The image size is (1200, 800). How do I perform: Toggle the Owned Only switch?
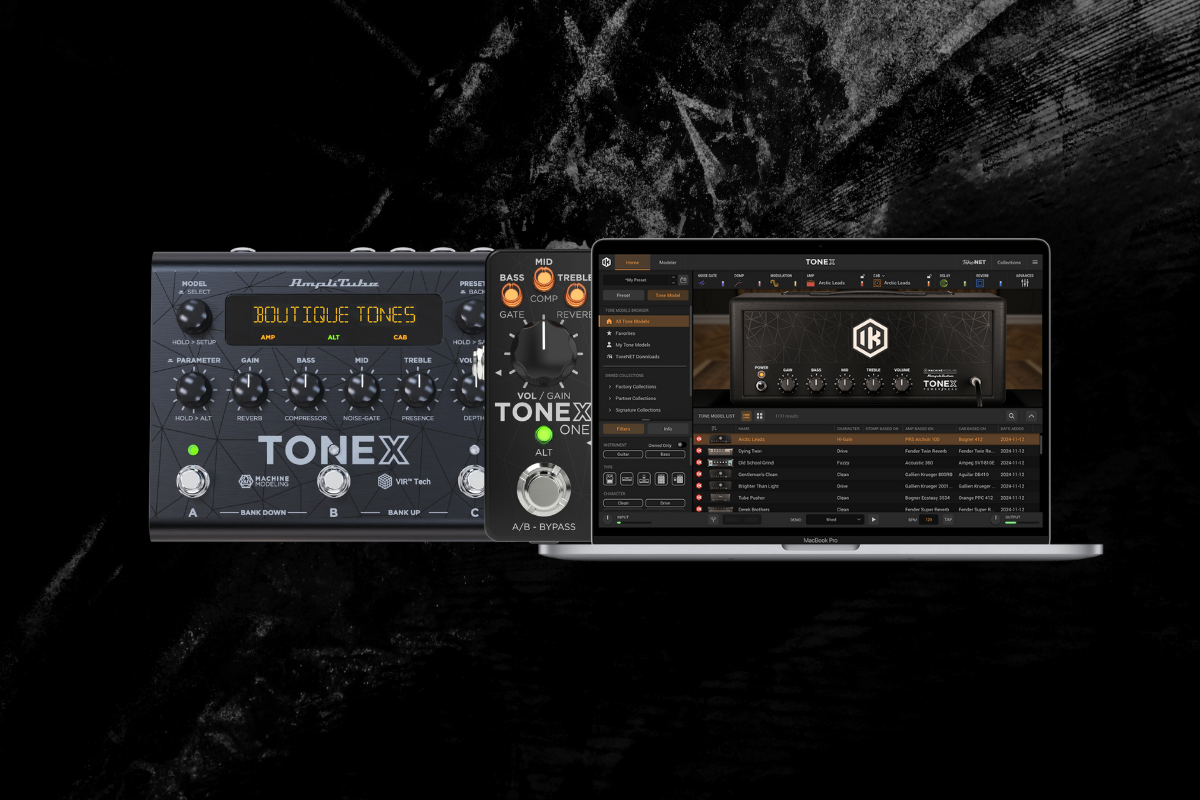tap(680, 444)
